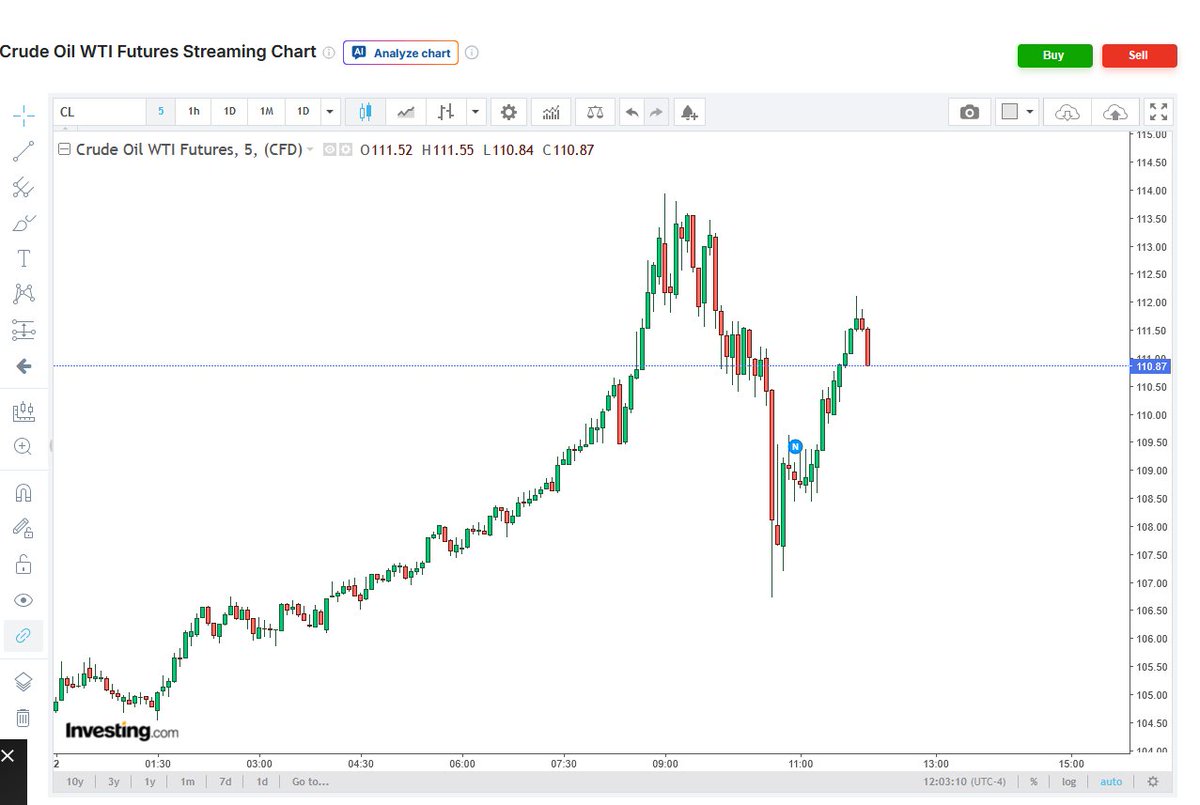Screen dimensions: 1200x805
Task: Open the bottom-right scale settings gear
Action: click(x=1153, y=782)
